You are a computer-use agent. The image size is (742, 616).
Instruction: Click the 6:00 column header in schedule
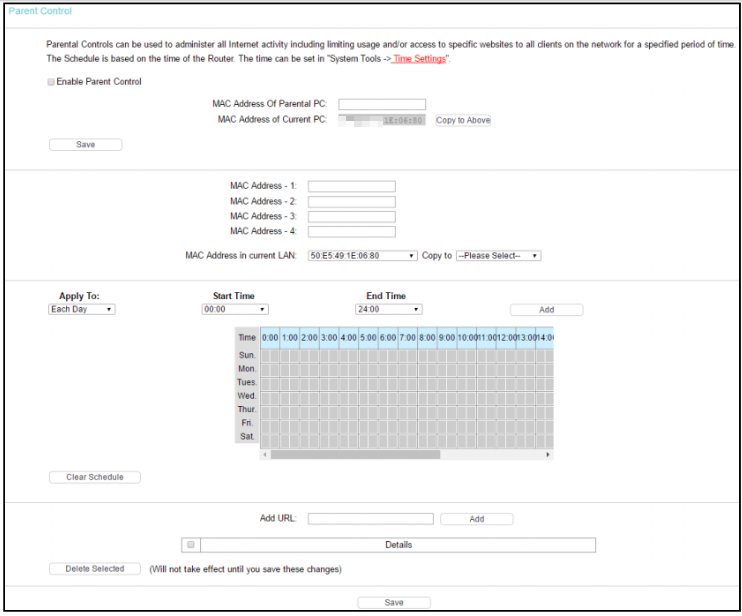coord(388,338)
